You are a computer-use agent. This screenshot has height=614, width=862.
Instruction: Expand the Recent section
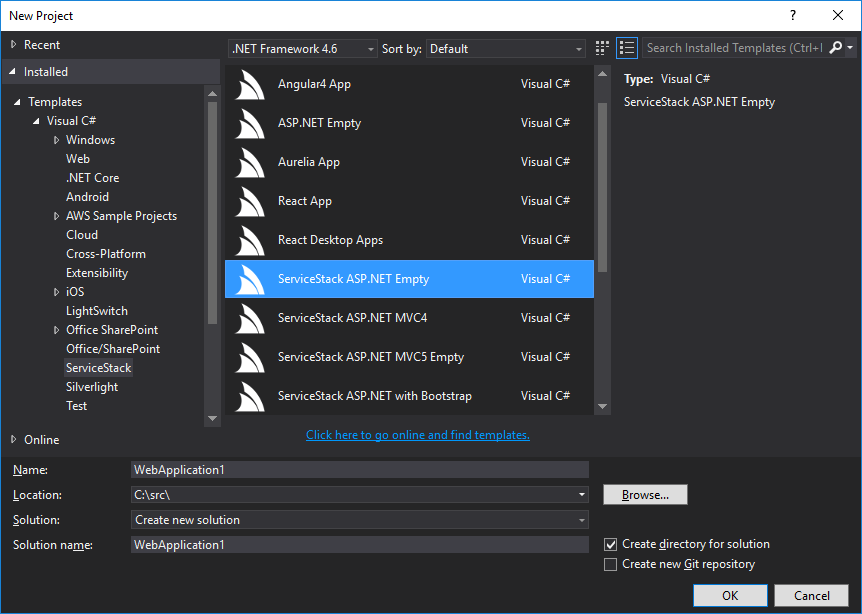(x=14, y=45)
